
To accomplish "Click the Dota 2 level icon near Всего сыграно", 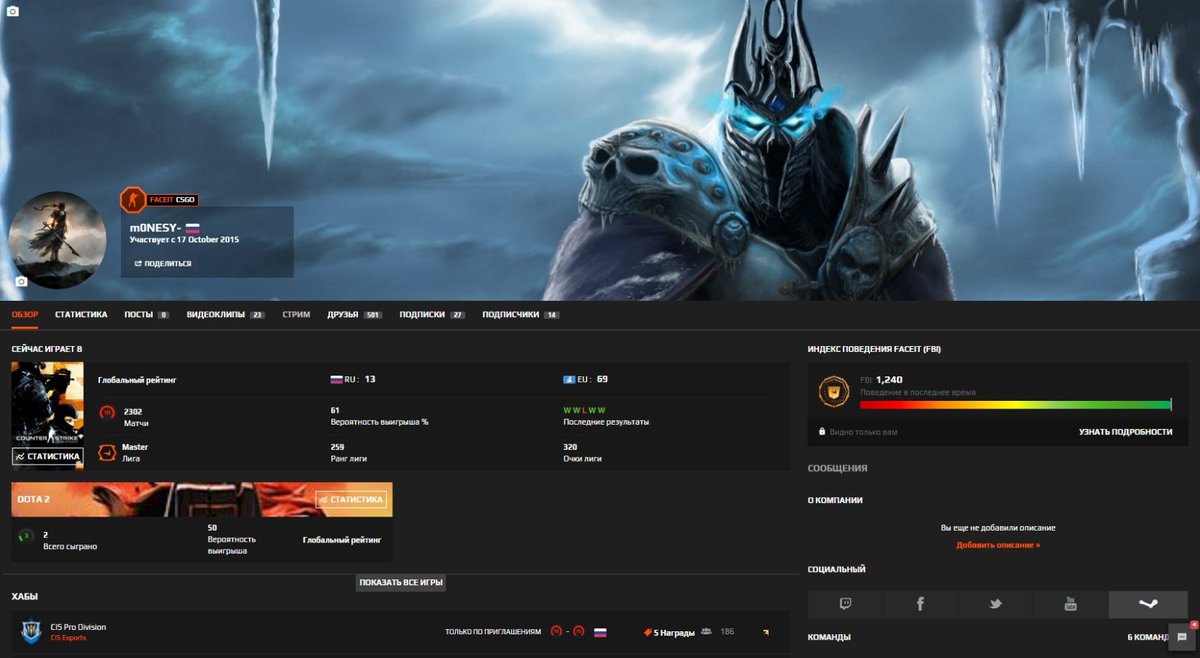I will coord(27,536).
